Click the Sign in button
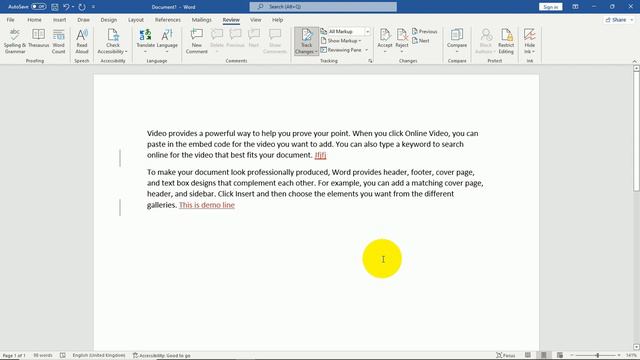 pos(550,7)
